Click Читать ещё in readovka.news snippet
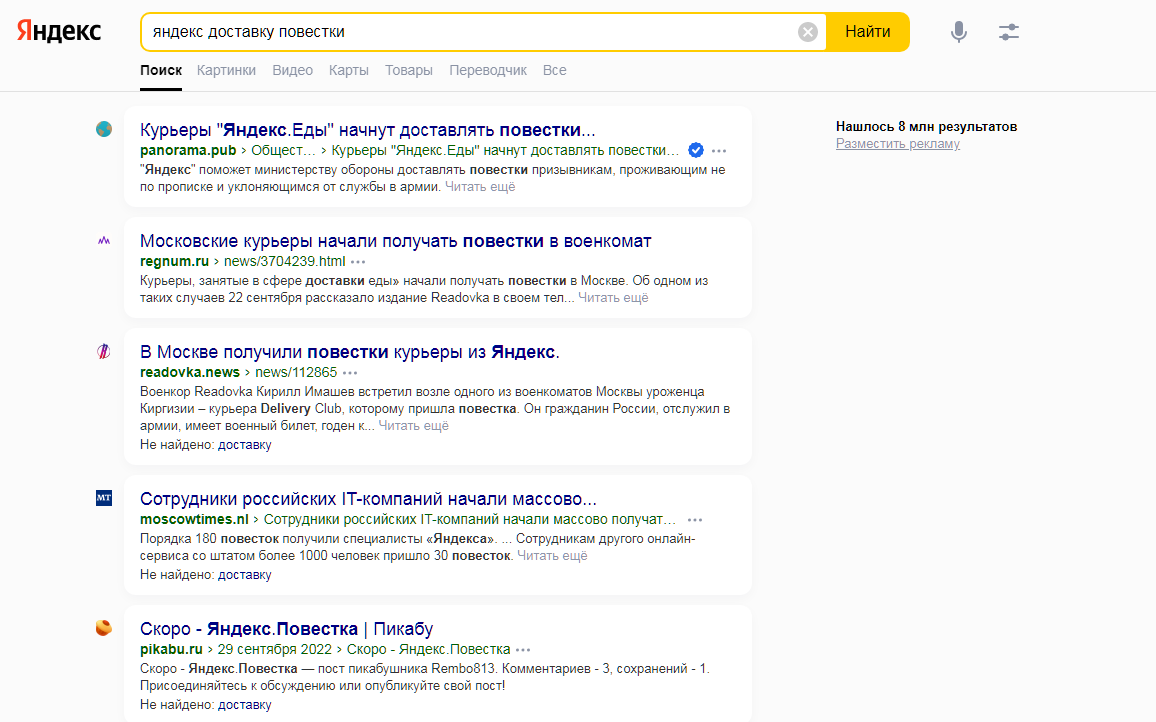Screen dimensions: 1156x722 coord(414,426)
